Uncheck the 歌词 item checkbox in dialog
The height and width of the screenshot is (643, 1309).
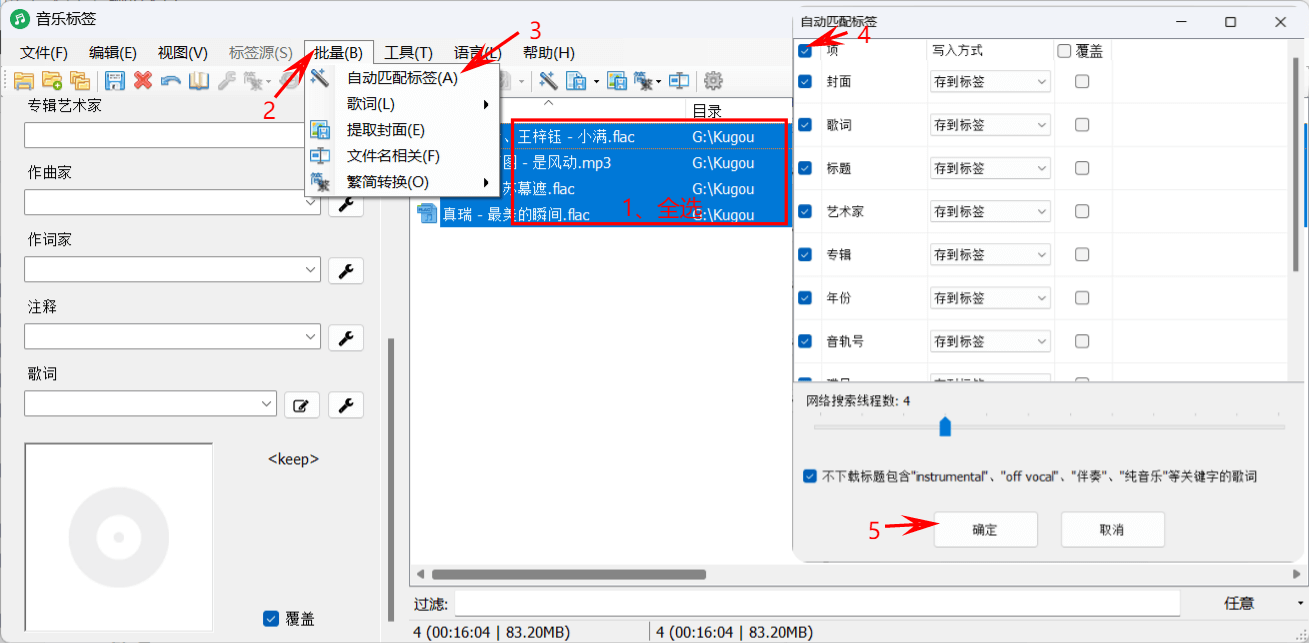805,125
